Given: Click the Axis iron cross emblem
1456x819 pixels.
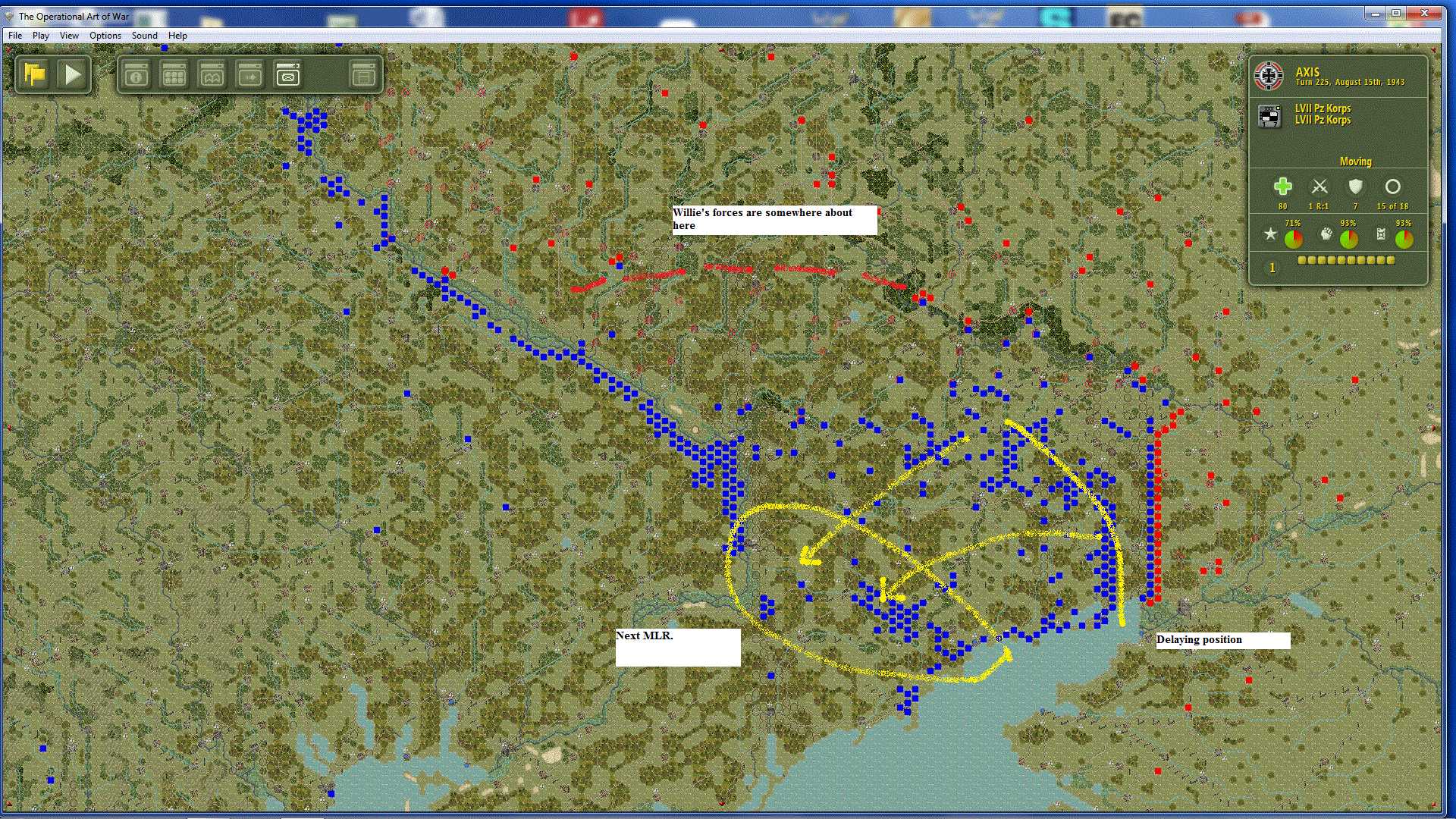Looking at the screenshot, I should point(1269,76).
